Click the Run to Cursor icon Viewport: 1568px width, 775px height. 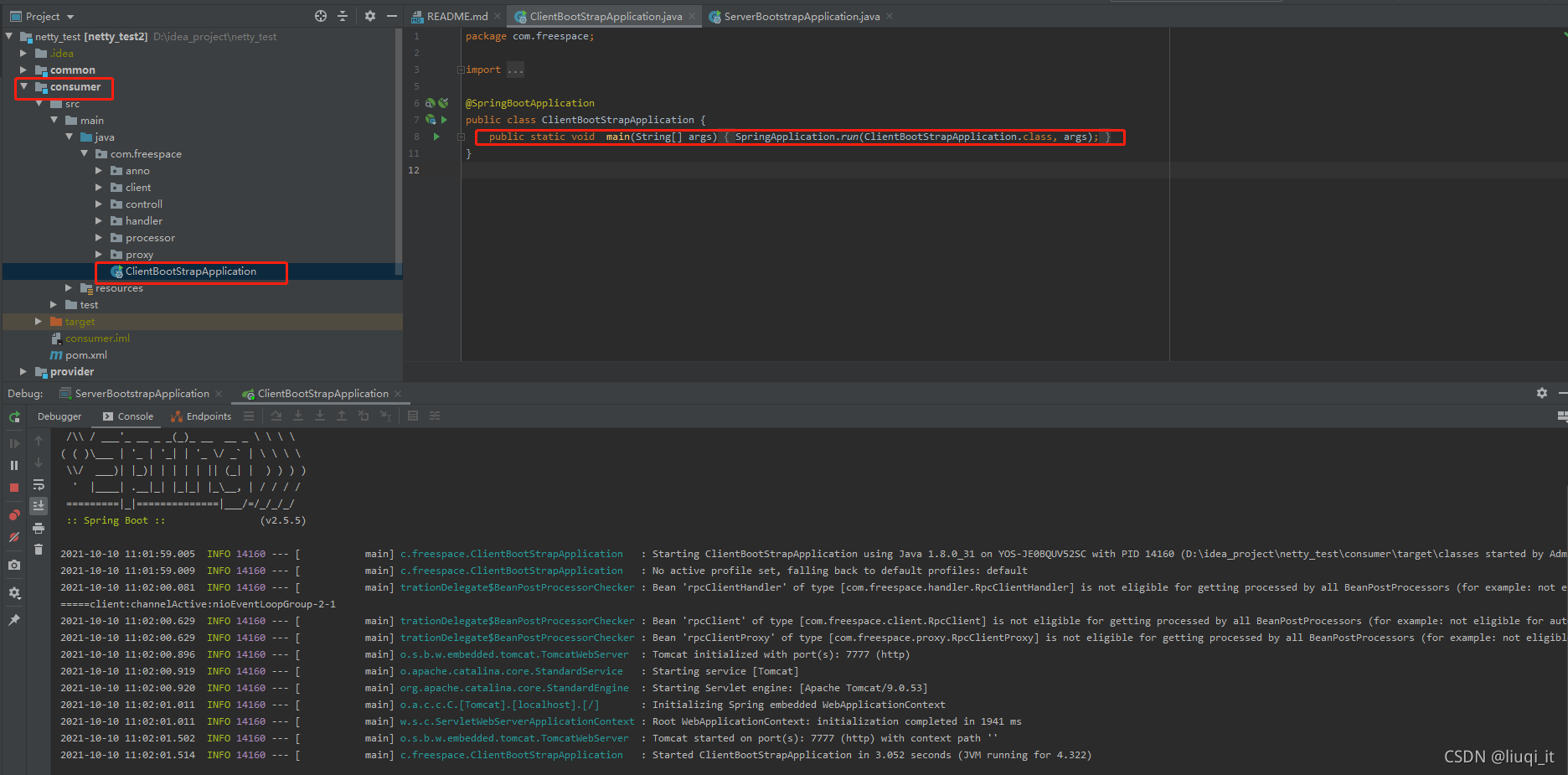385,416
